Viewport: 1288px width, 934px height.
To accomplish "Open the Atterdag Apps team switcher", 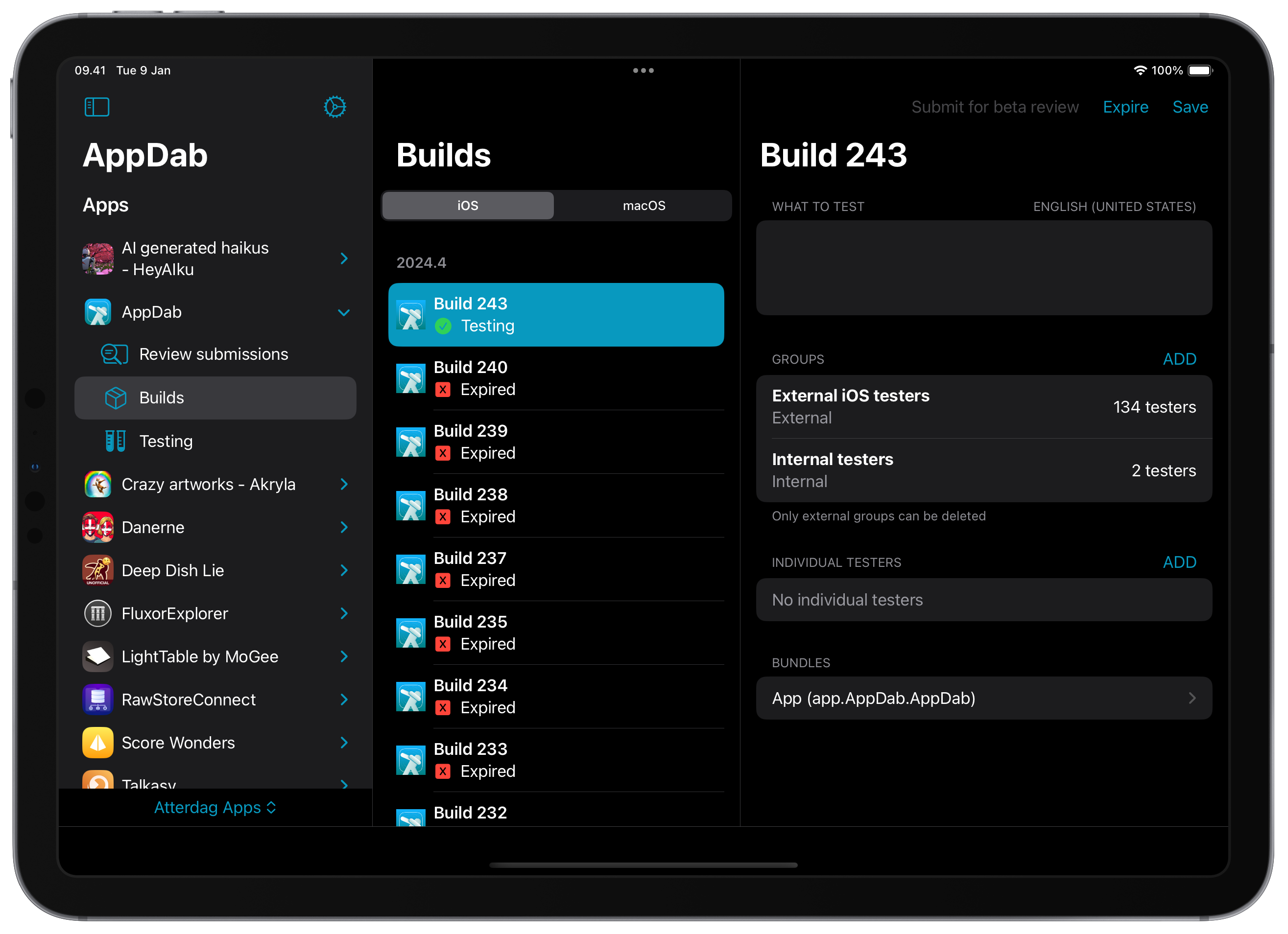I will click(215, 807).
